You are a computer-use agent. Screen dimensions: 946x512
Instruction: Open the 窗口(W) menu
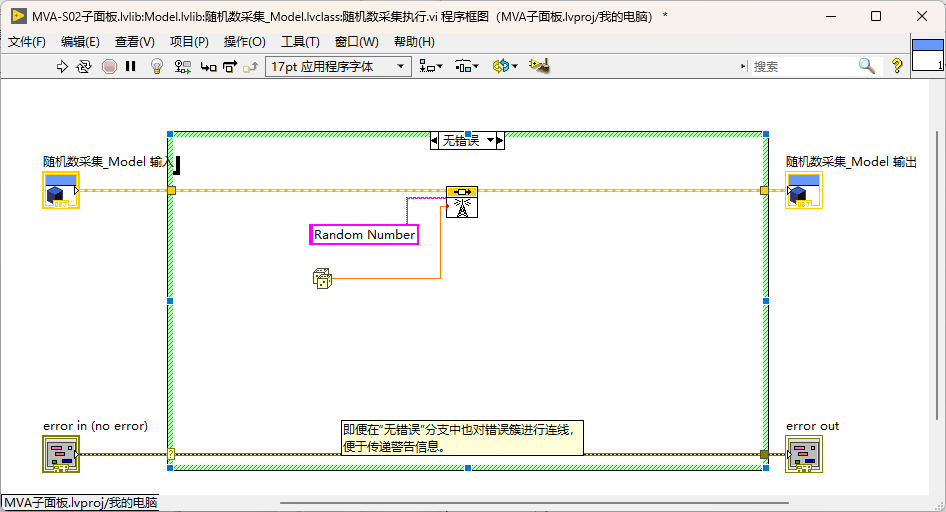click(x=357, y=42)
